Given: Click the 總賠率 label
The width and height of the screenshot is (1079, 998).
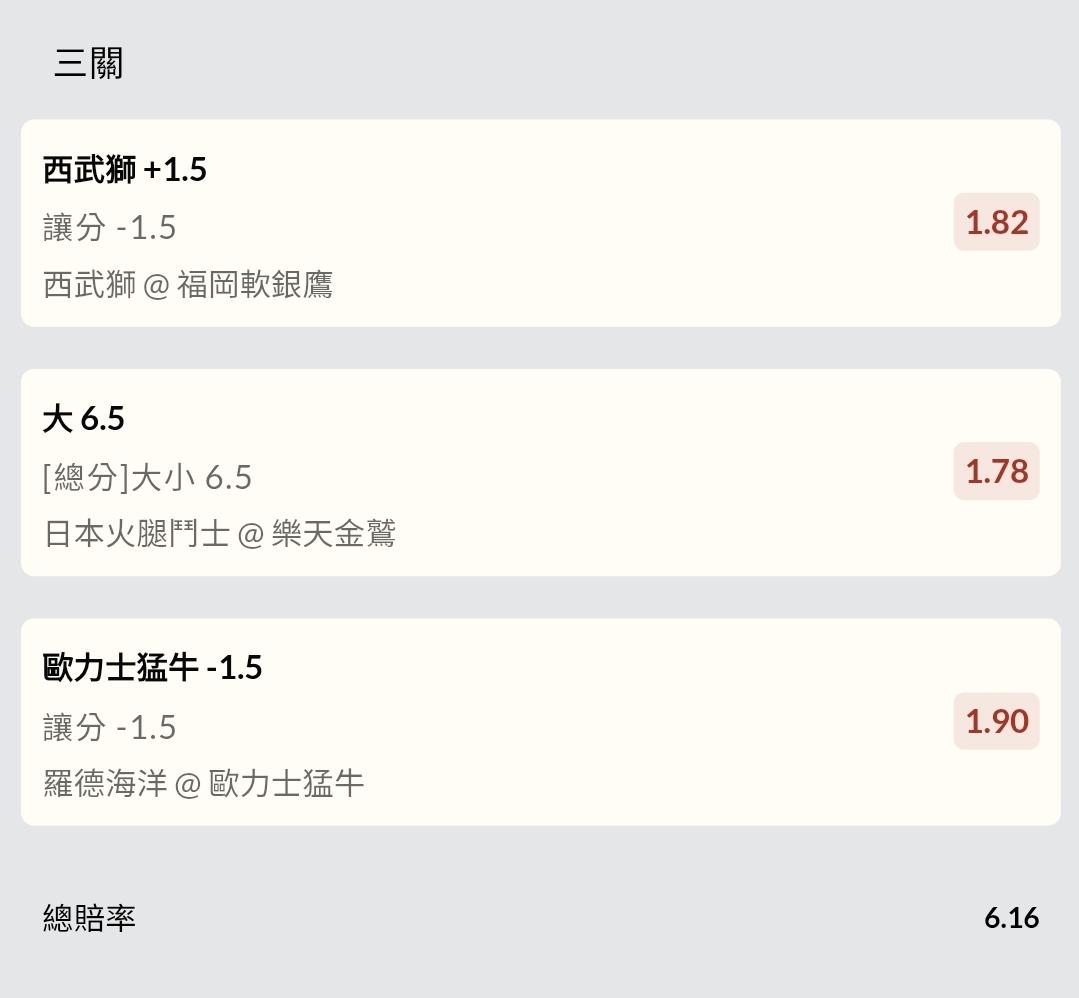Looking at the screenshot, I should click(89, 918).
